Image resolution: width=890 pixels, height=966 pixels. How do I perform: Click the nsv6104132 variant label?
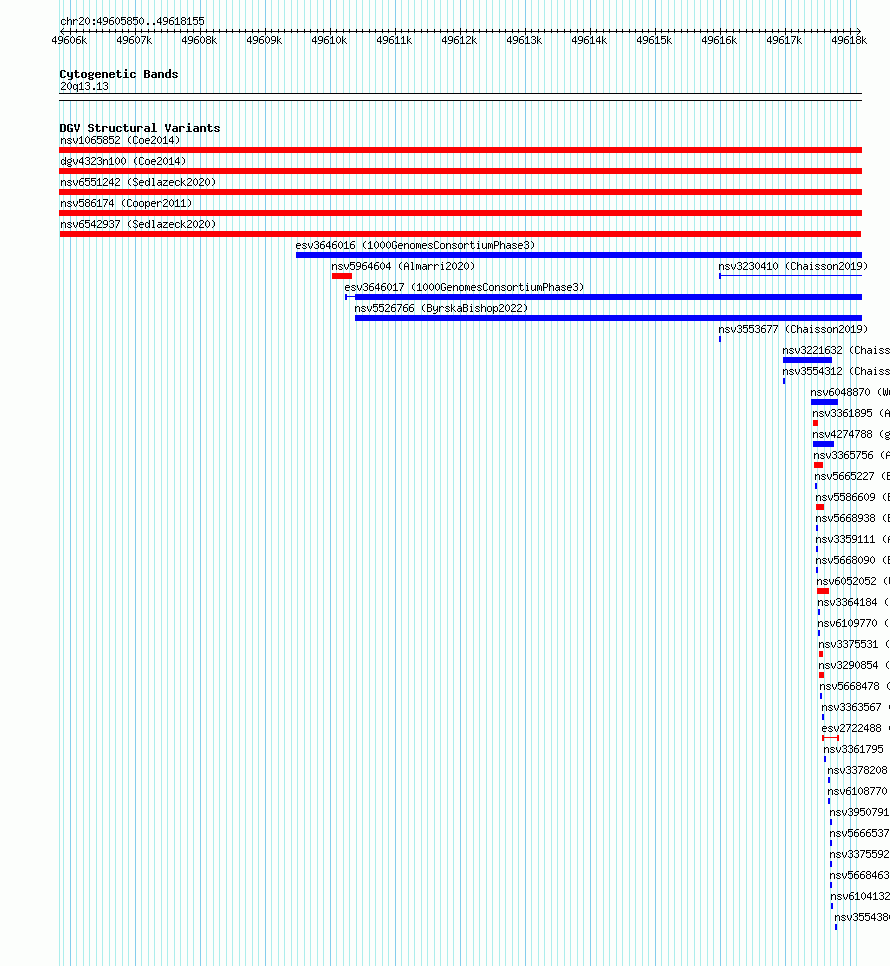click(x=860, y=895)
